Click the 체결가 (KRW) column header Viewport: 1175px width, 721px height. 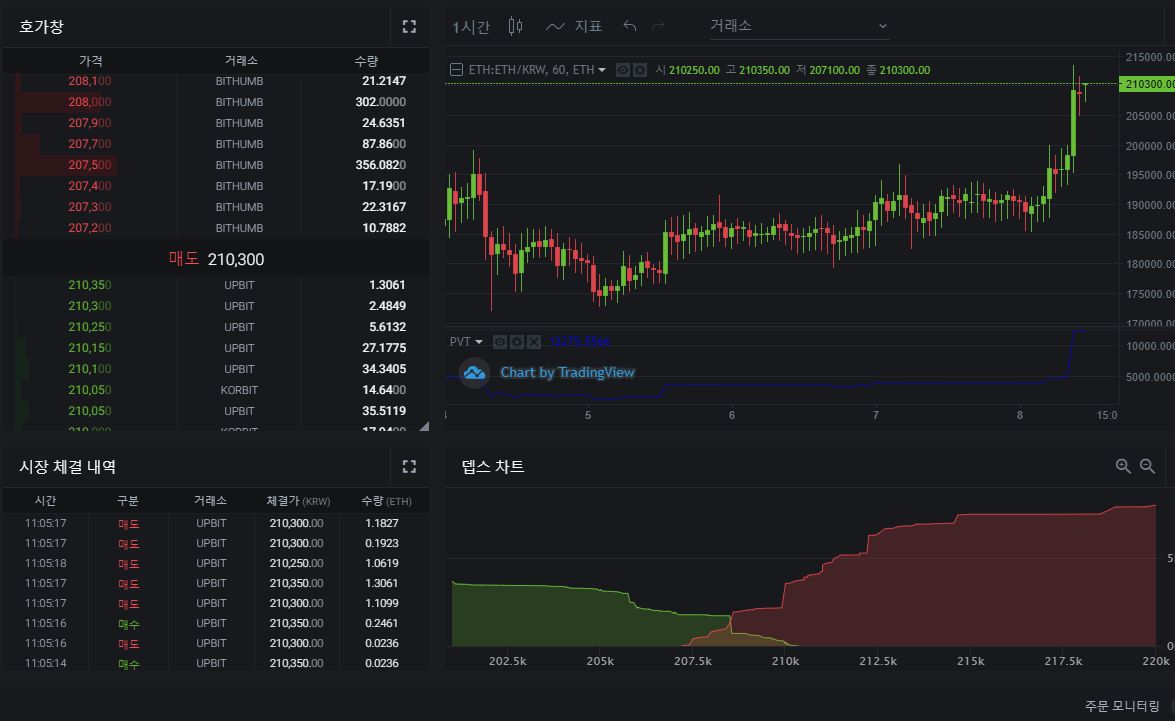pos(297,501)
